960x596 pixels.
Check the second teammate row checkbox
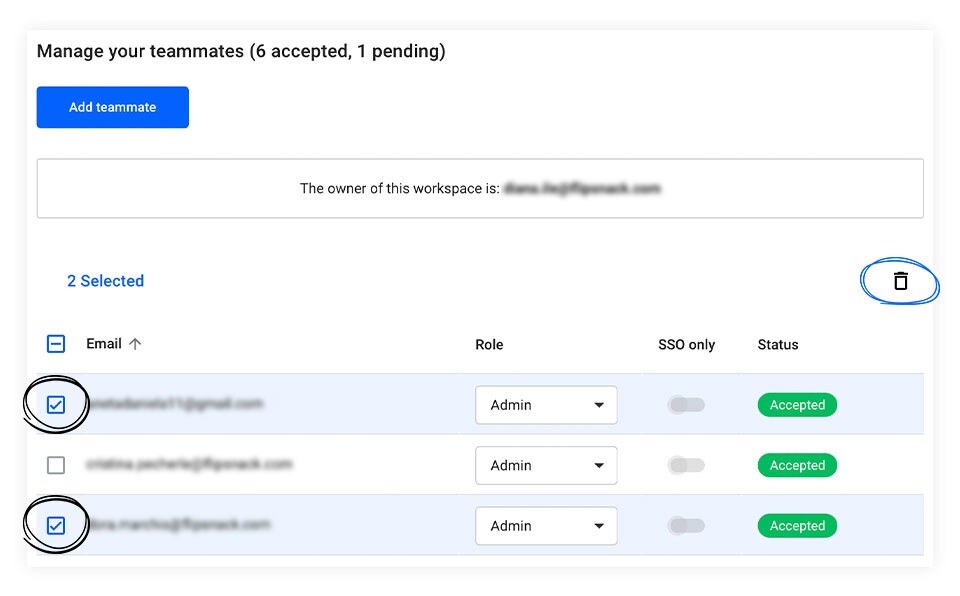click(56, 465)
